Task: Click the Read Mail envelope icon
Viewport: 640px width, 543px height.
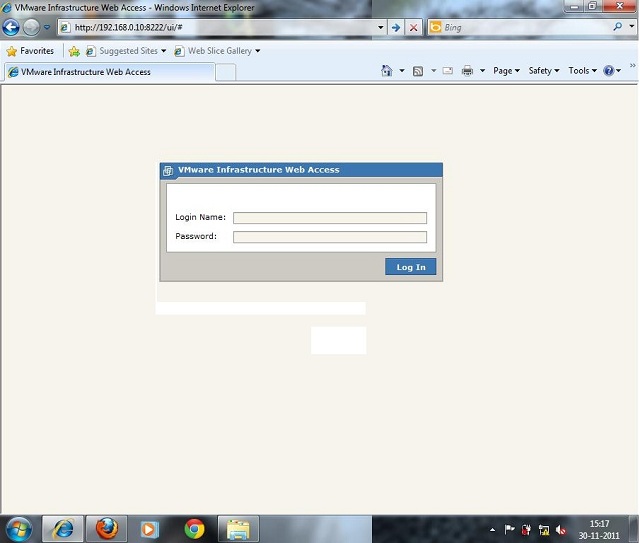Action: point(448,71)
